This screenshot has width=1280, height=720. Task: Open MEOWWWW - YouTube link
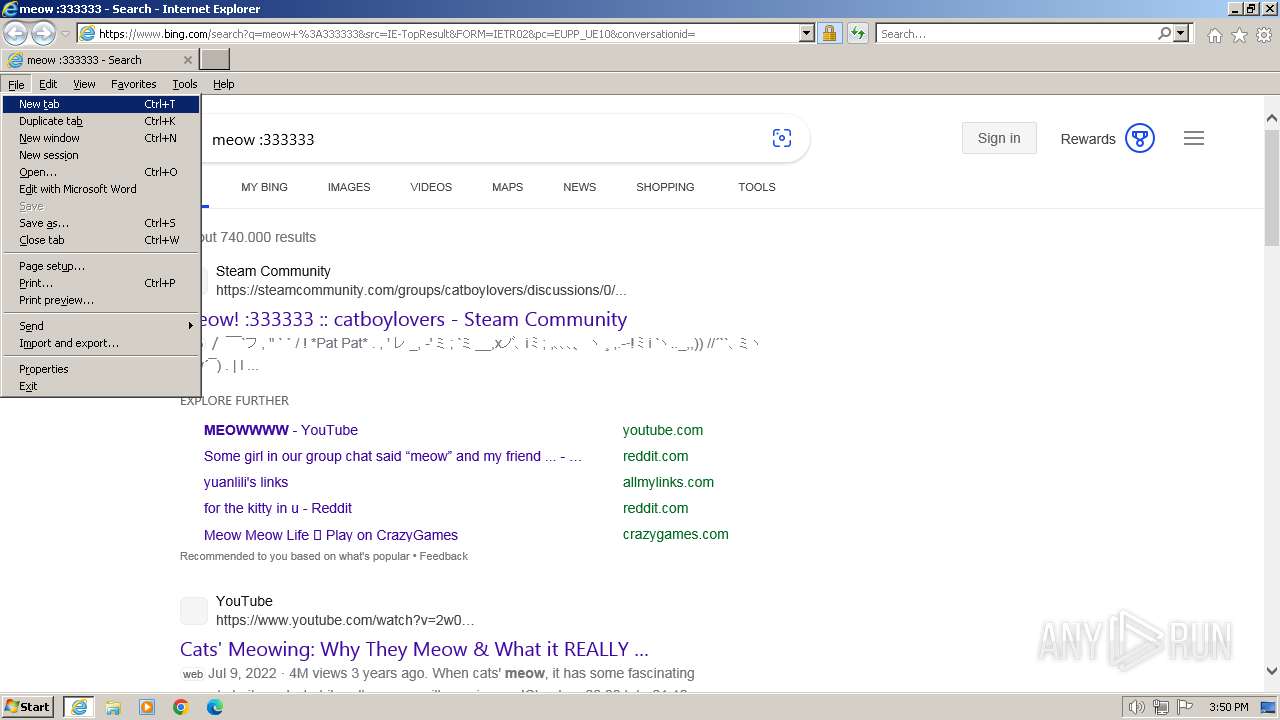pos(281,430)
